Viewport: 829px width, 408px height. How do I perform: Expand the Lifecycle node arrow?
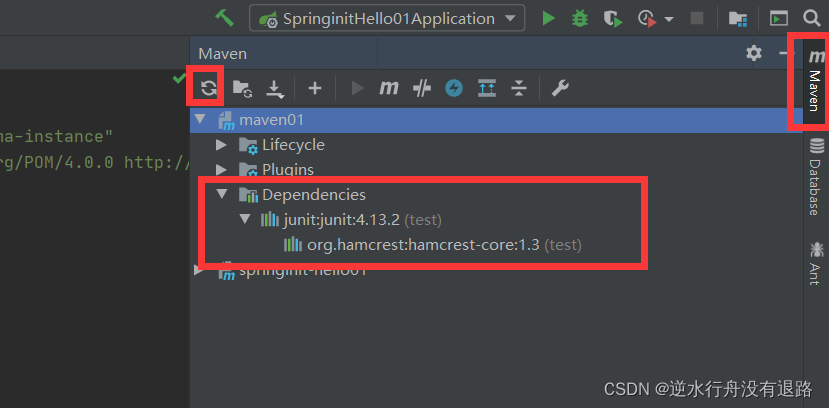click(x=222, y=144)
